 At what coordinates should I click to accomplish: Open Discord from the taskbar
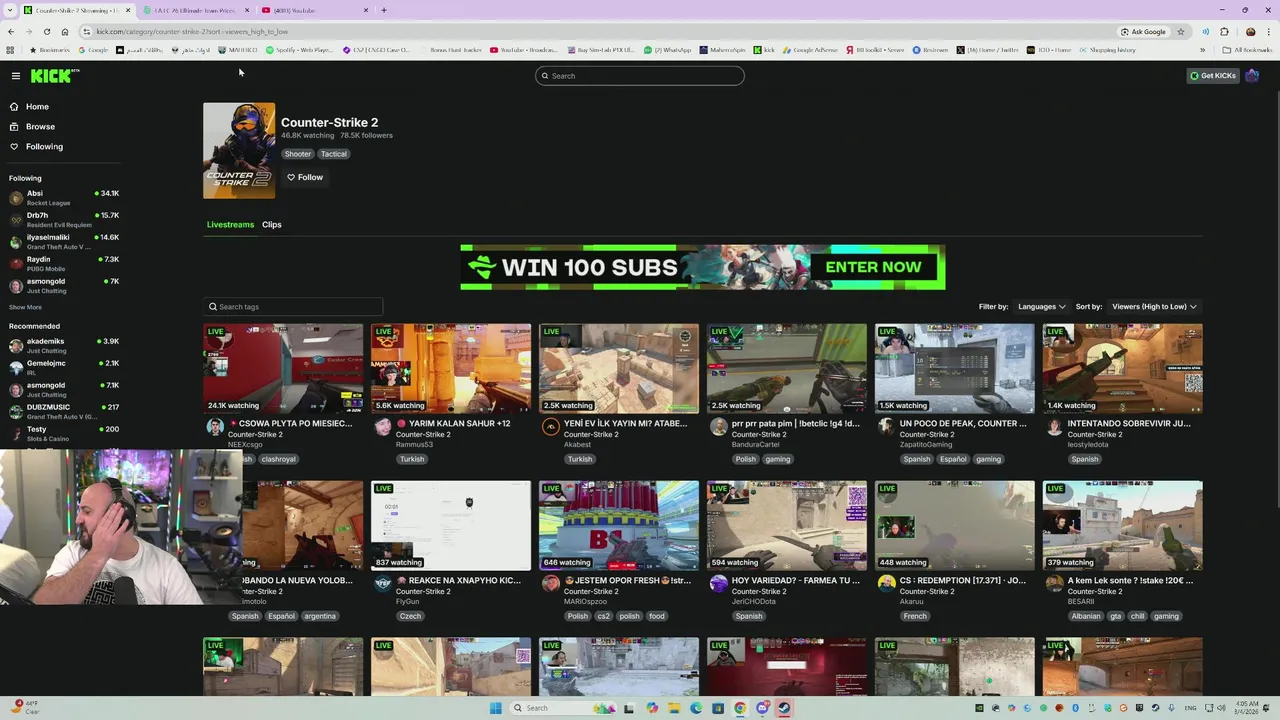pyautogui.click(x=762, y=708)
